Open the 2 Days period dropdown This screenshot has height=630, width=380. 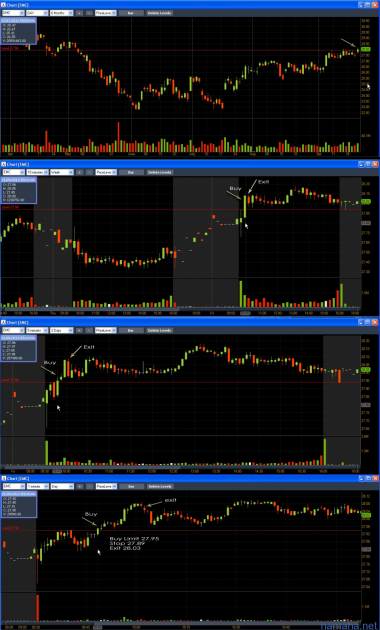point(61,330)
